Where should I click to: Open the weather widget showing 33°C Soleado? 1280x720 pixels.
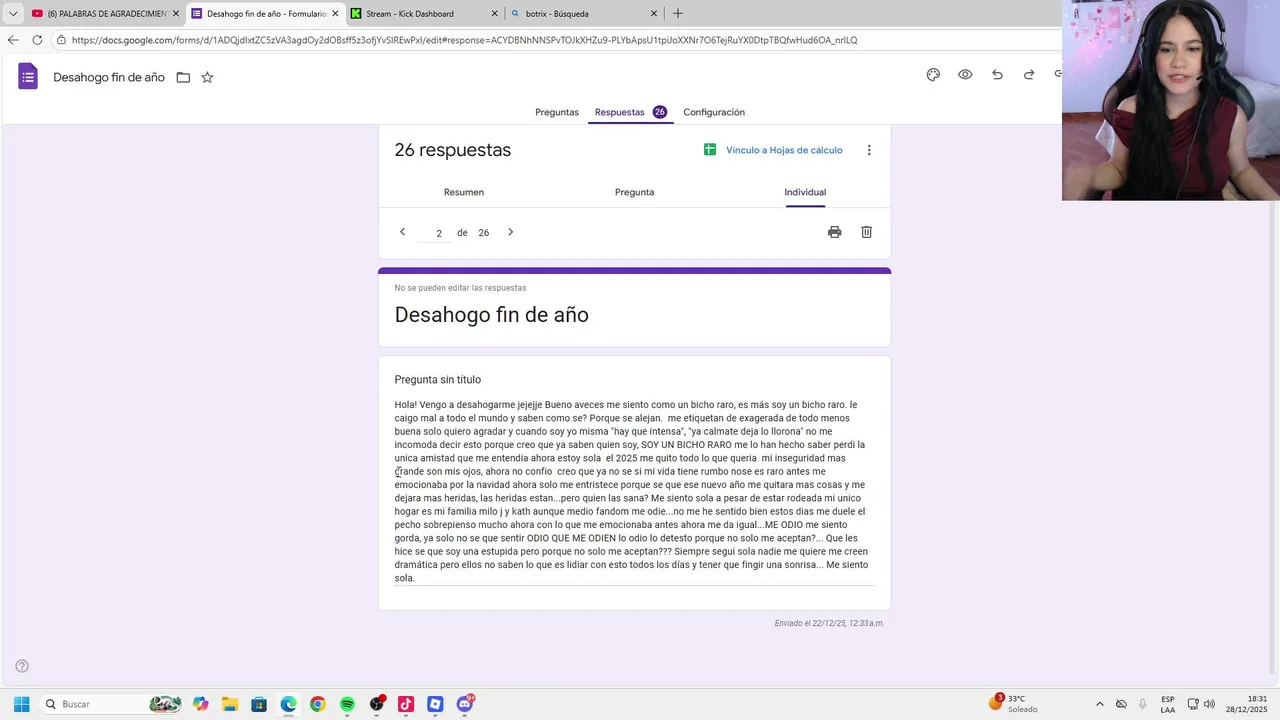[x=1014, y=704]
